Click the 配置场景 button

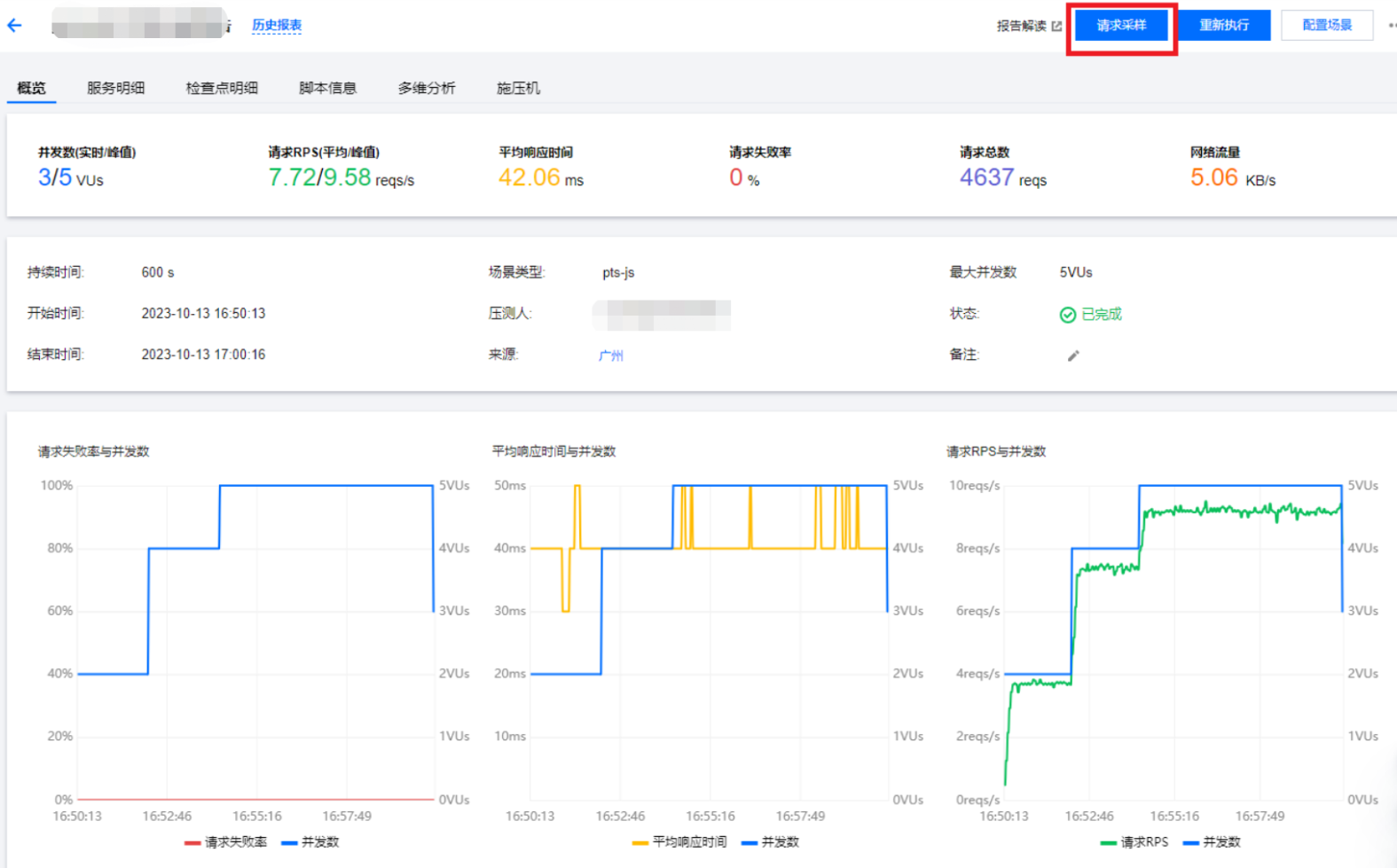point(1326,26)
